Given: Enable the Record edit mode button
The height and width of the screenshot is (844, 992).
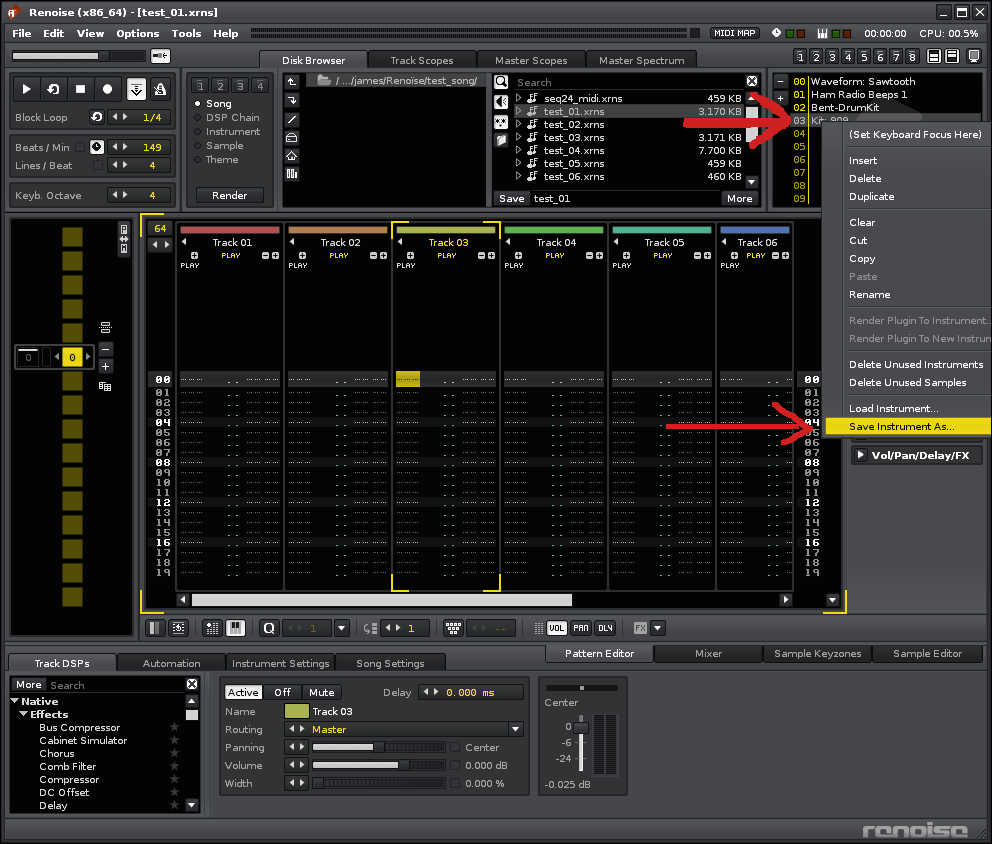Looking at the screenshot, I should (107, 89).
